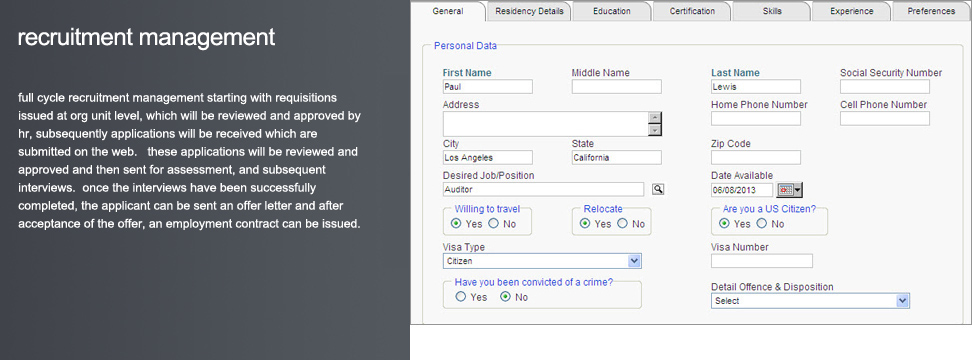Open the Experience tab
972x360 pixels.
(851, 11)
